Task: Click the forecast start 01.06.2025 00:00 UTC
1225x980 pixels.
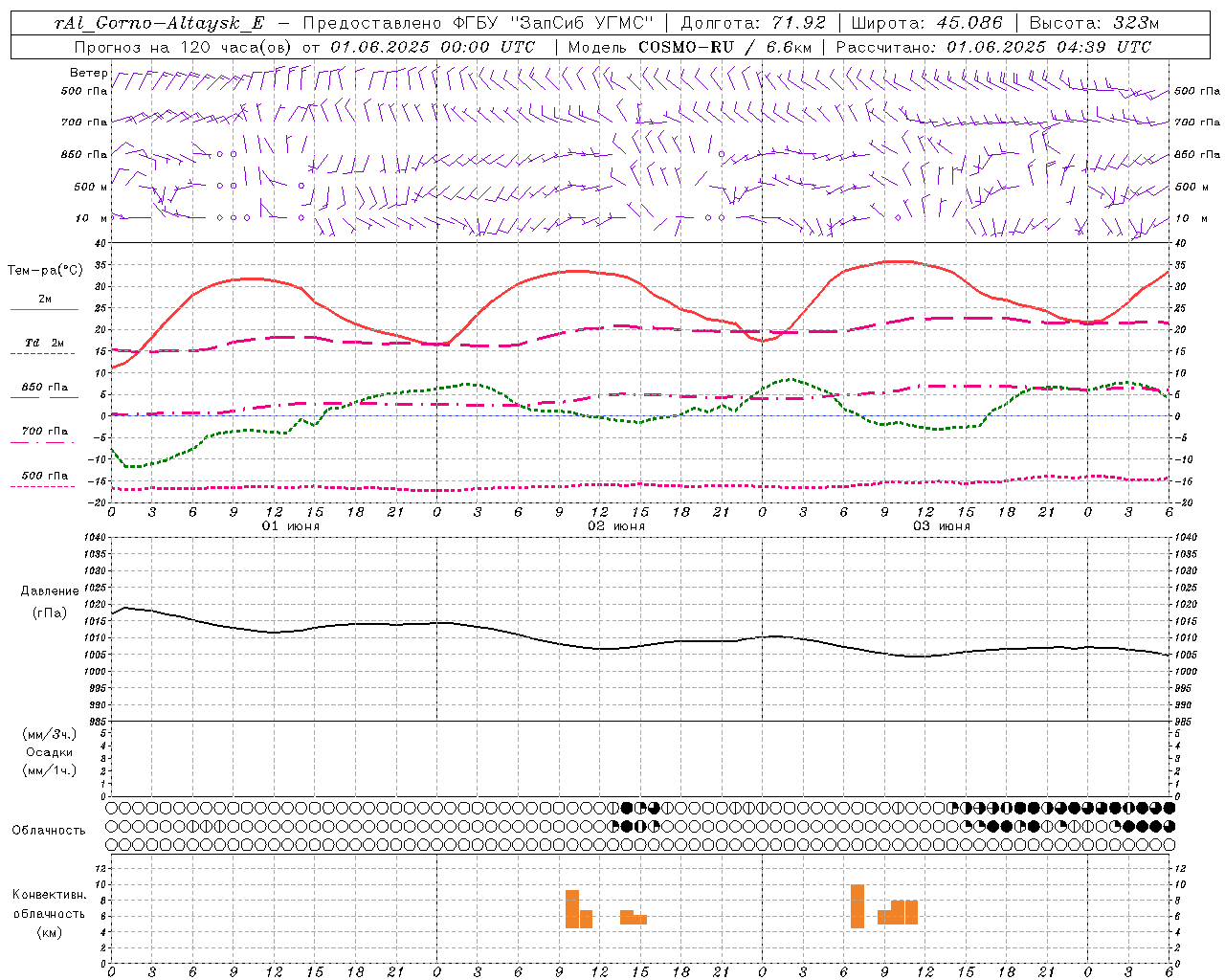Action: click(433, 46)
